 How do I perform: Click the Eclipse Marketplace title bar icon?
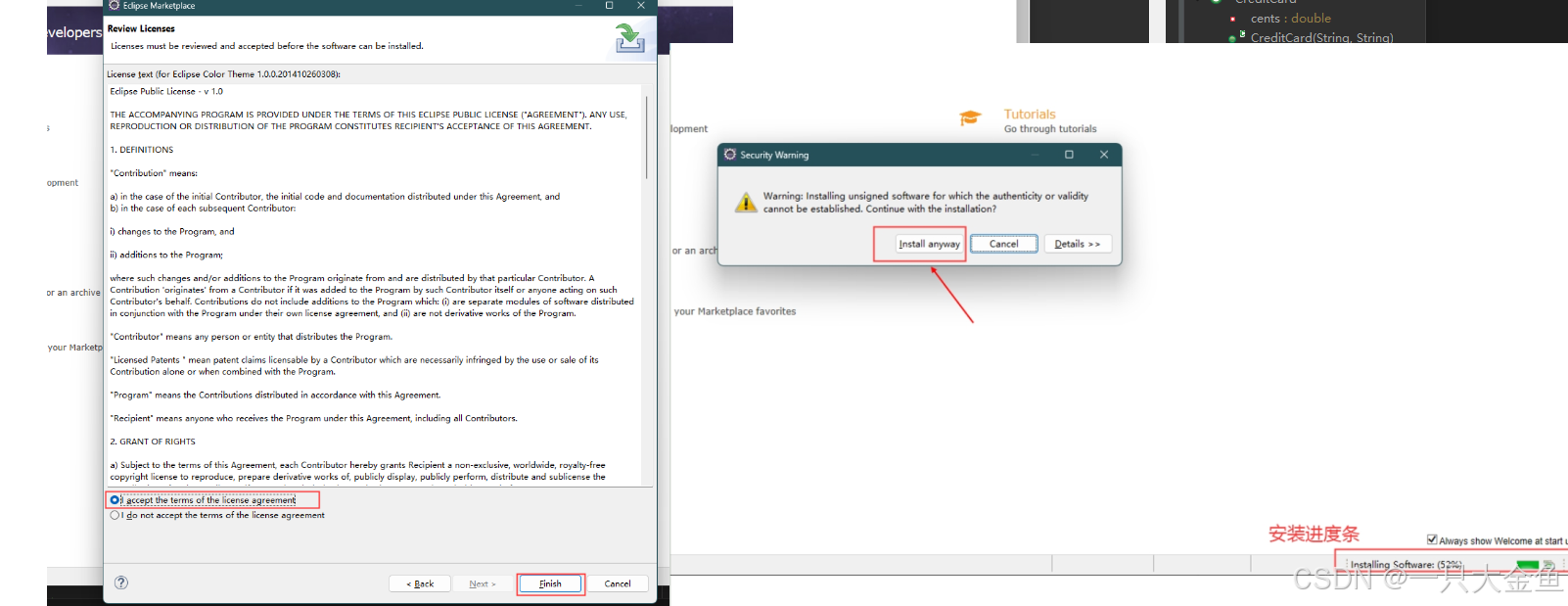click(x=114, y=6)
